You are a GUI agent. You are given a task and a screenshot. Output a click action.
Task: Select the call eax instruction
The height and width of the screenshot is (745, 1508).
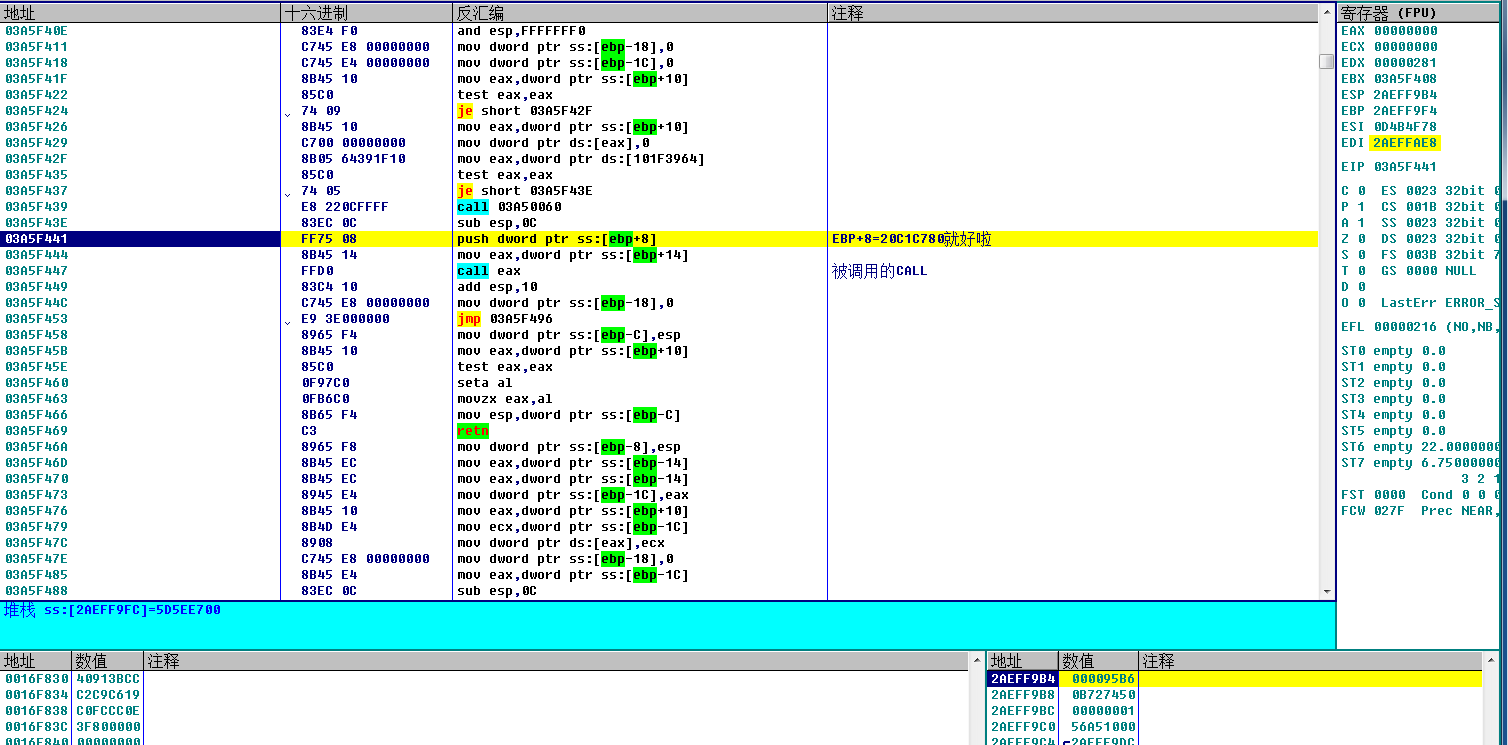[x=489, y=271]
